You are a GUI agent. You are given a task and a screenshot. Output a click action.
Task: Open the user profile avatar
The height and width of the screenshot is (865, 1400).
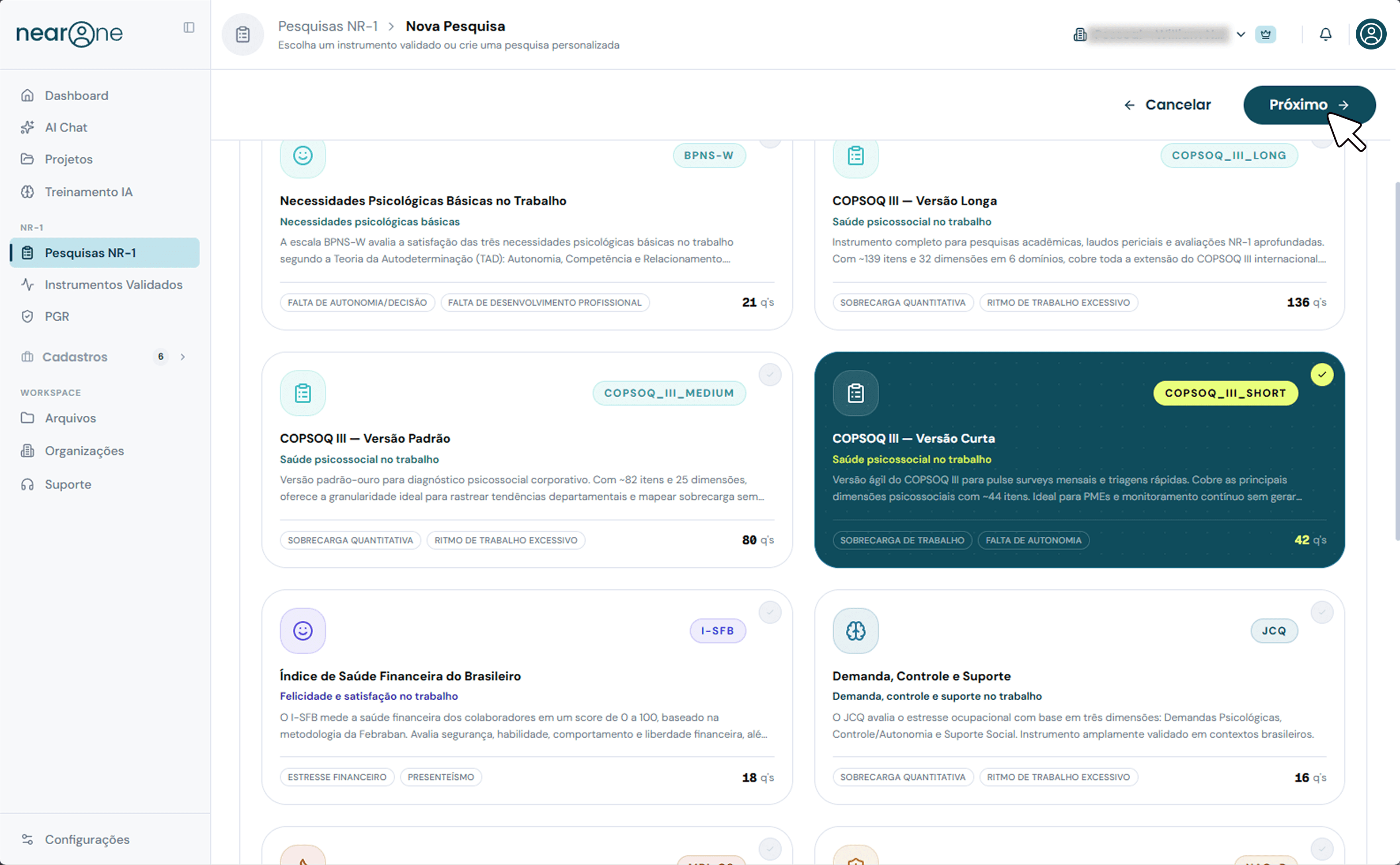[x=1371, y=34]
